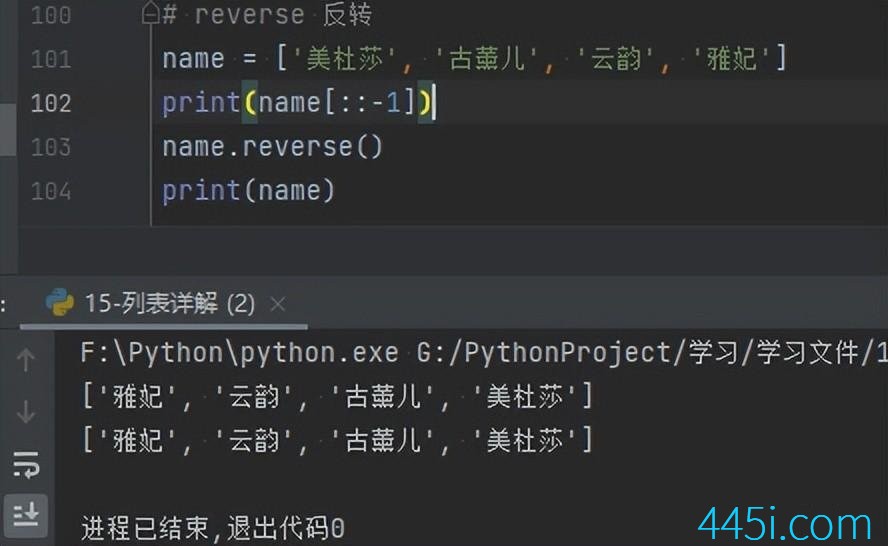Click line number 104 in gutter
The image size is (888, 546).
[51, 192]
